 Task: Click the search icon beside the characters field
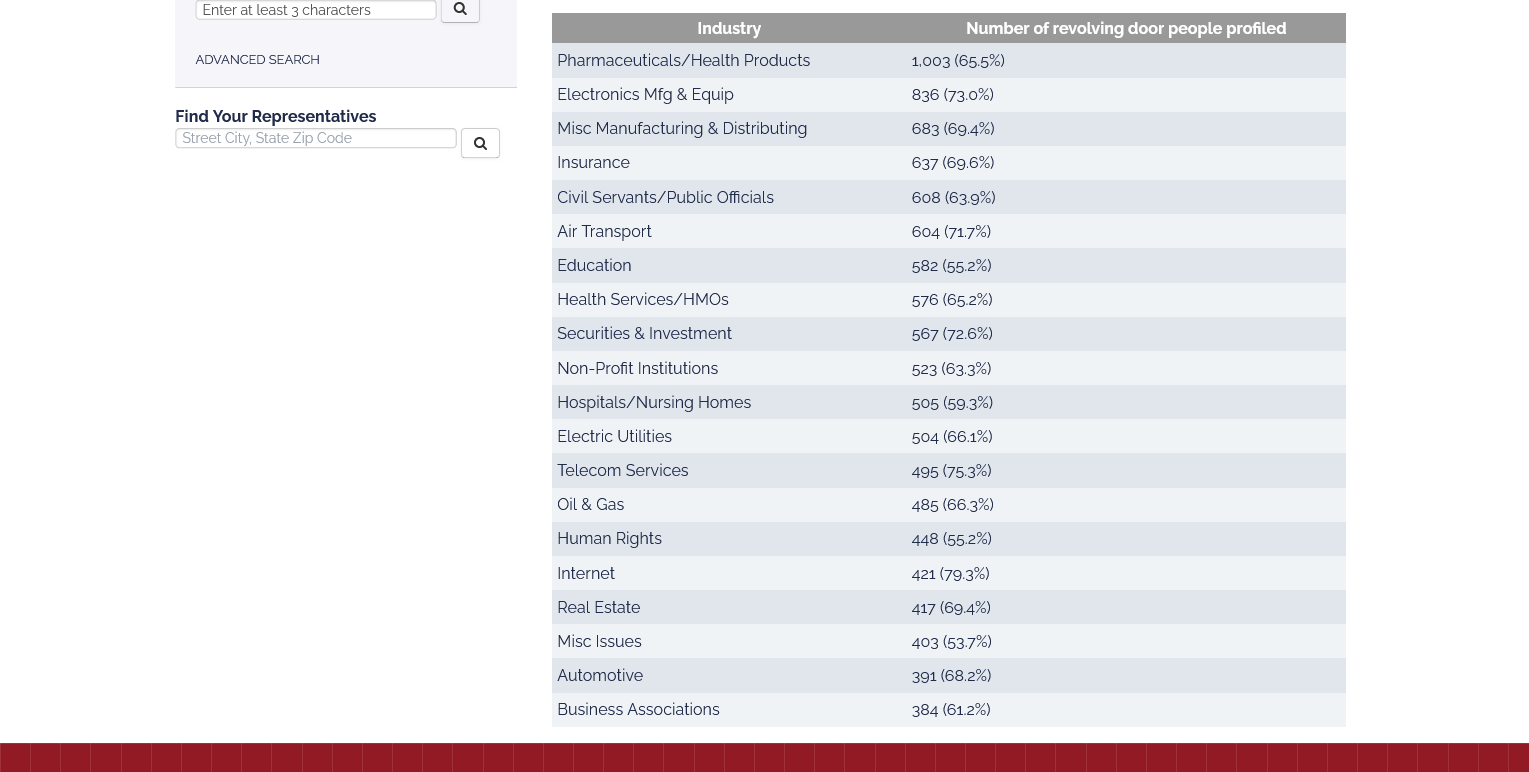(x=460, y=9)
